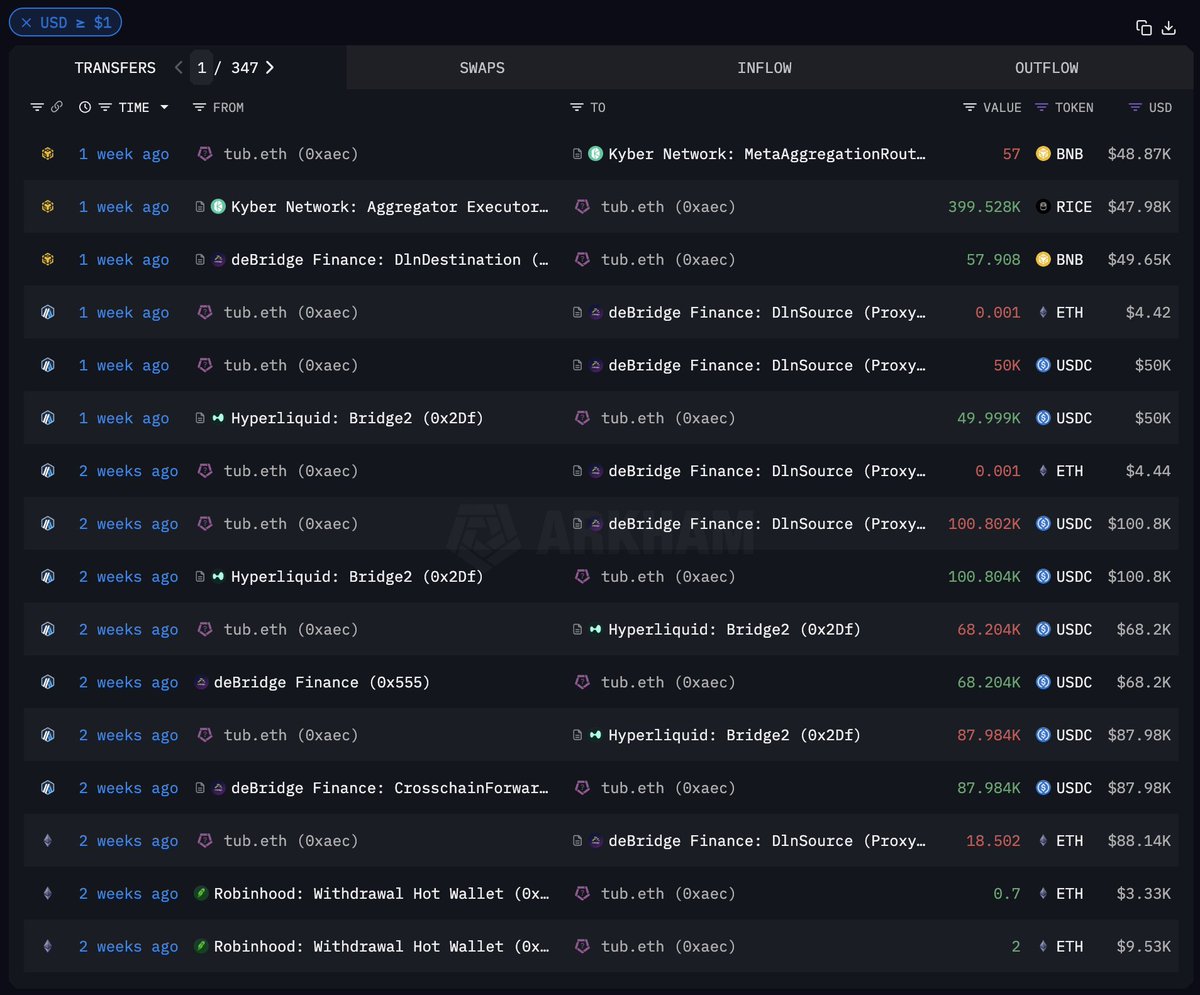Screen dimensions: 1200x995
Task: Open the FROM column filter
Action: [x=199, y=107]
